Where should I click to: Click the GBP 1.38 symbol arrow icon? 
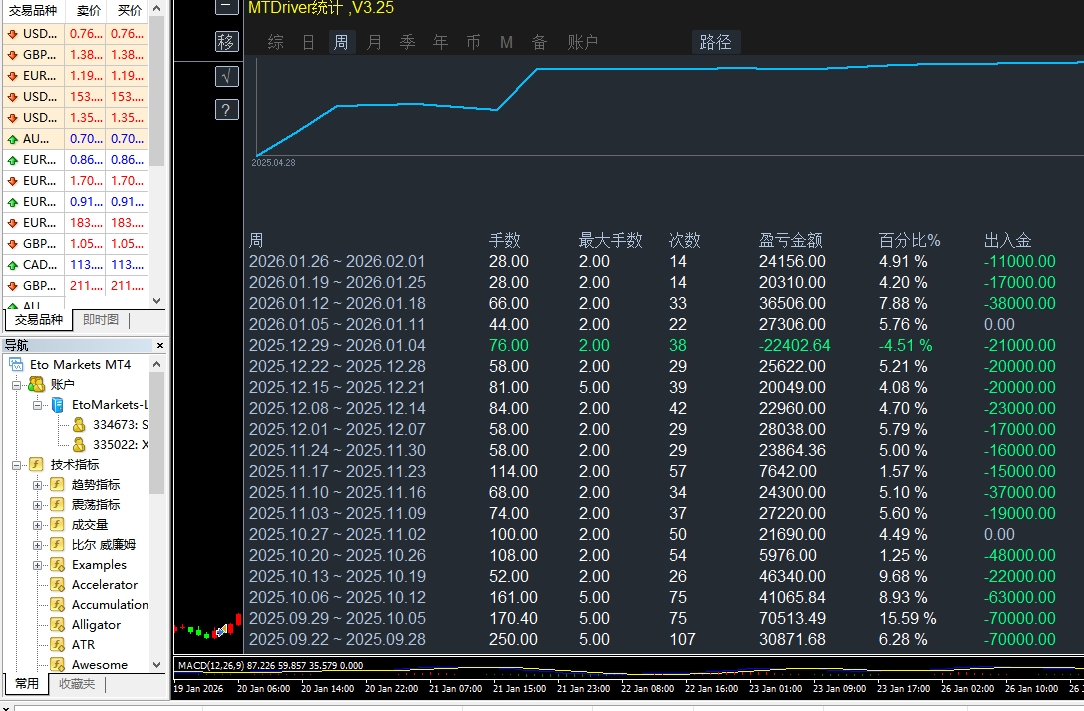[x=12, y=55]
